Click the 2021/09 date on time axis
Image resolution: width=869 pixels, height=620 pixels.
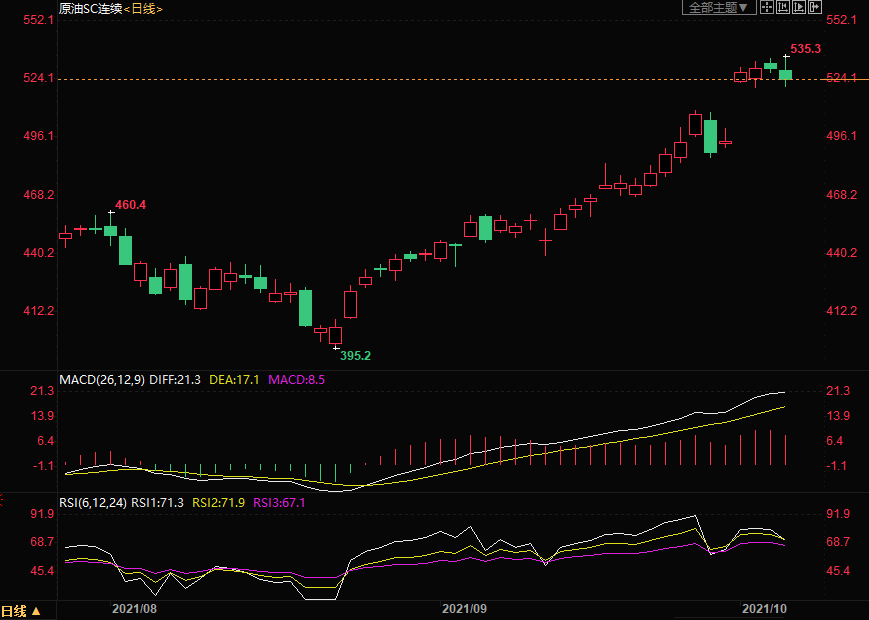point(463,608)
